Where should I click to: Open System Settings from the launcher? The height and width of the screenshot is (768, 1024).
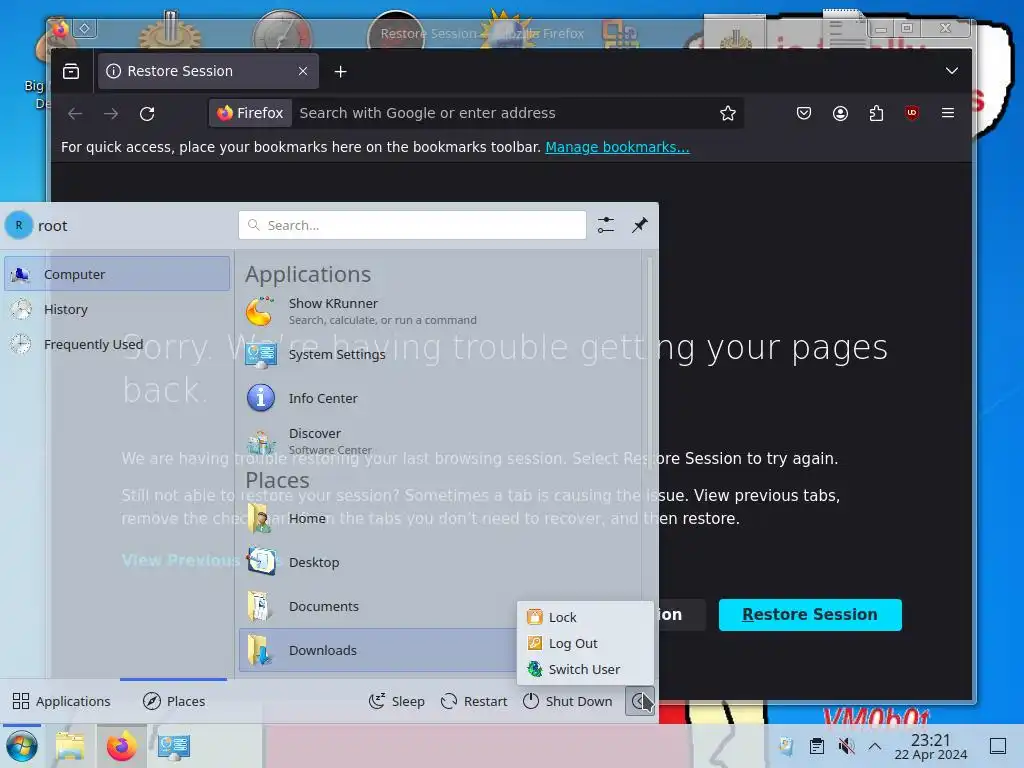point(441,354)
